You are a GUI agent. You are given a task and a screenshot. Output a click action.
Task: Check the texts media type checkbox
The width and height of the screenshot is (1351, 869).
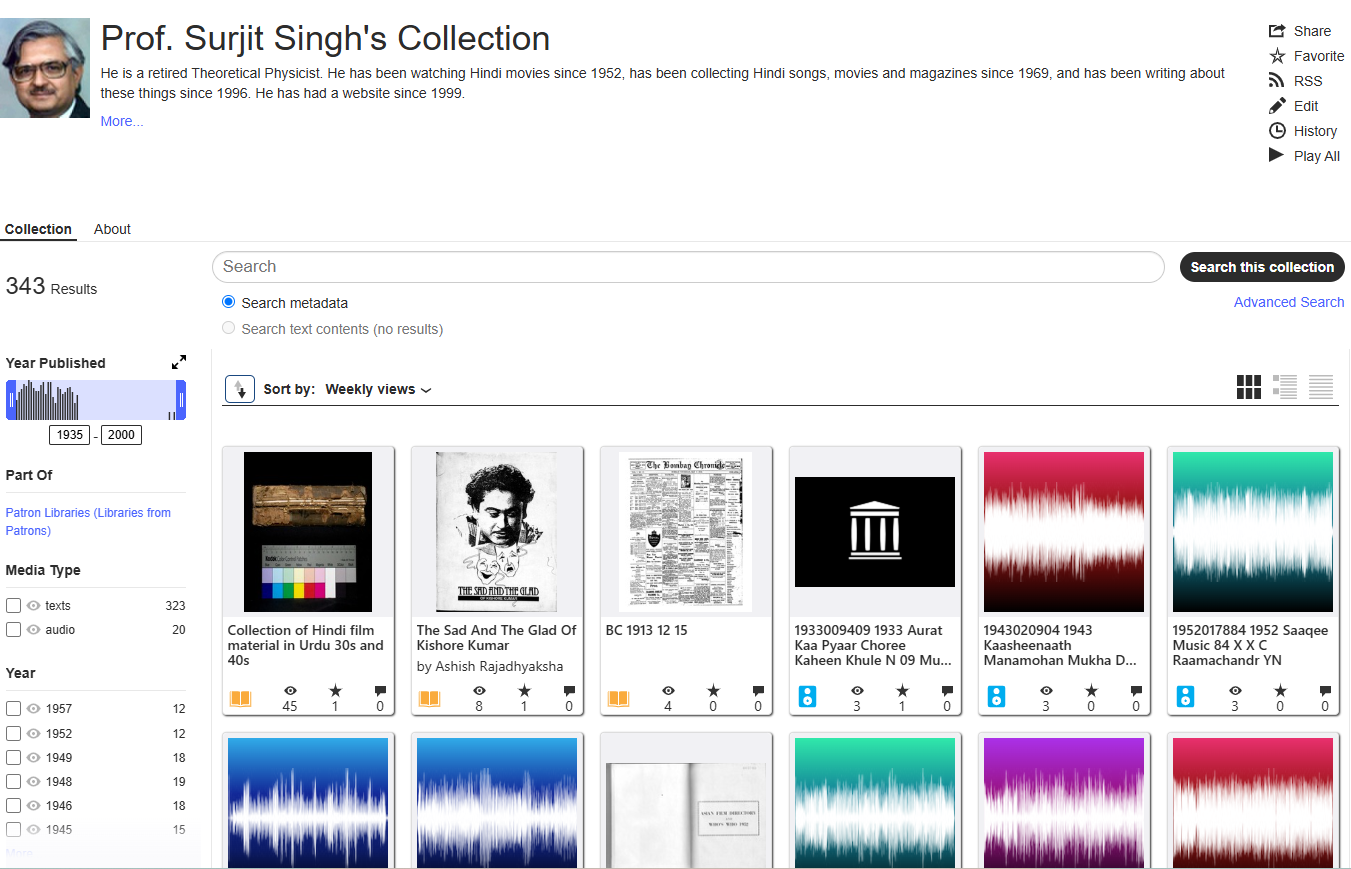pos(14,606)
